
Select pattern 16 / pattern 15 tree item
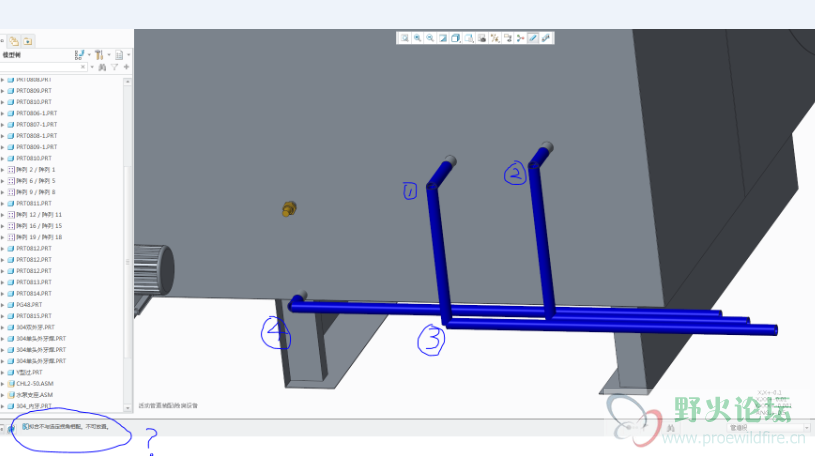(x=39, y=226)
